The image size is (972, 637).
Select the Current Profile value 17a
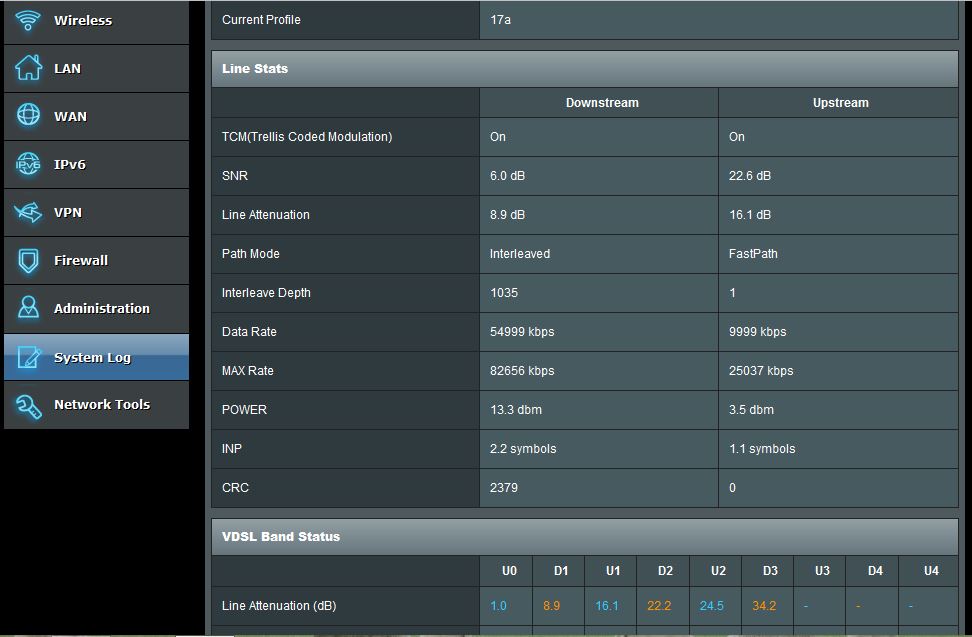500,20
